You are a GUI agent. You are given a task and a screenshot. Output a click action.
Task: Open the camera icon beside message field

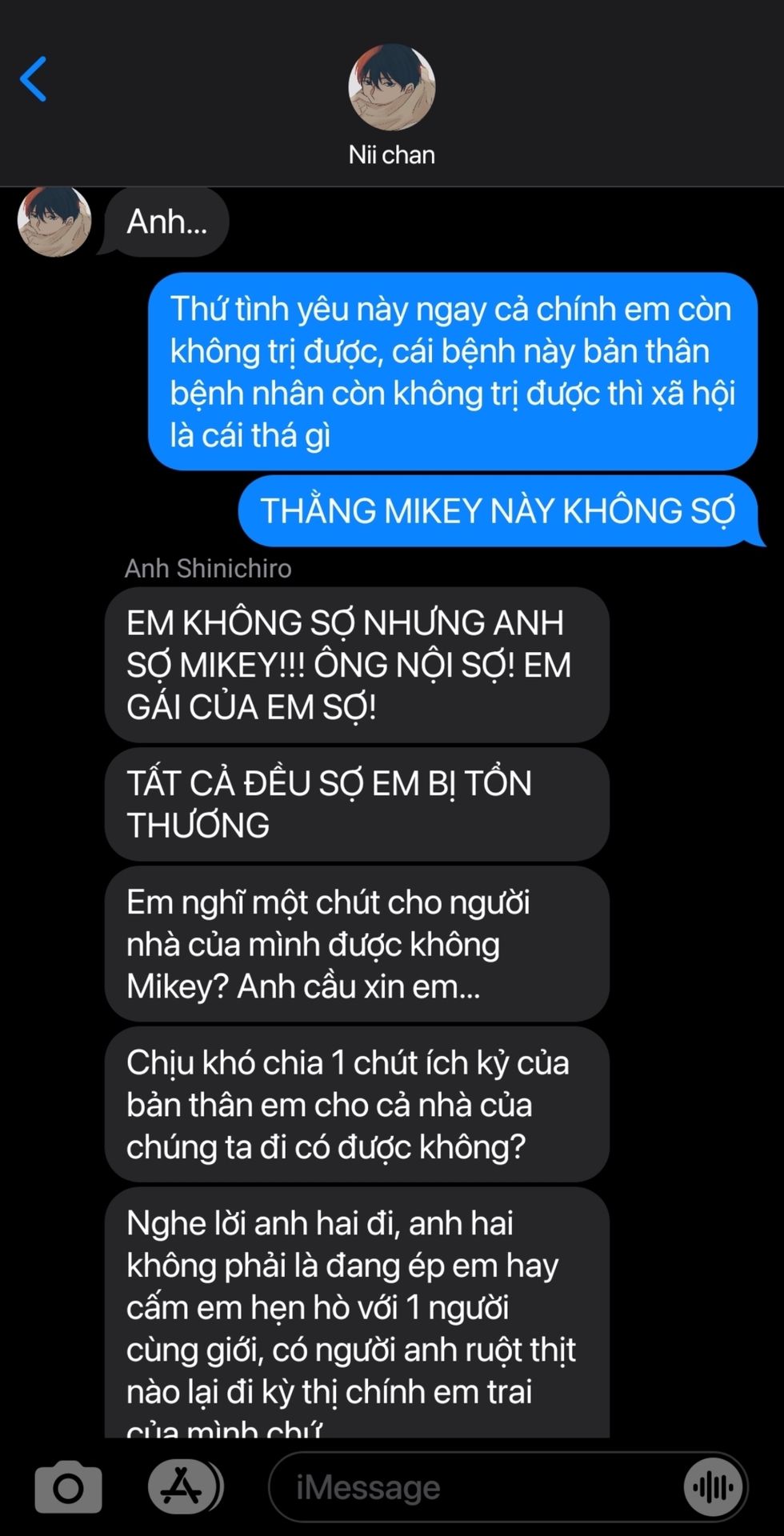click(68, 1487)
